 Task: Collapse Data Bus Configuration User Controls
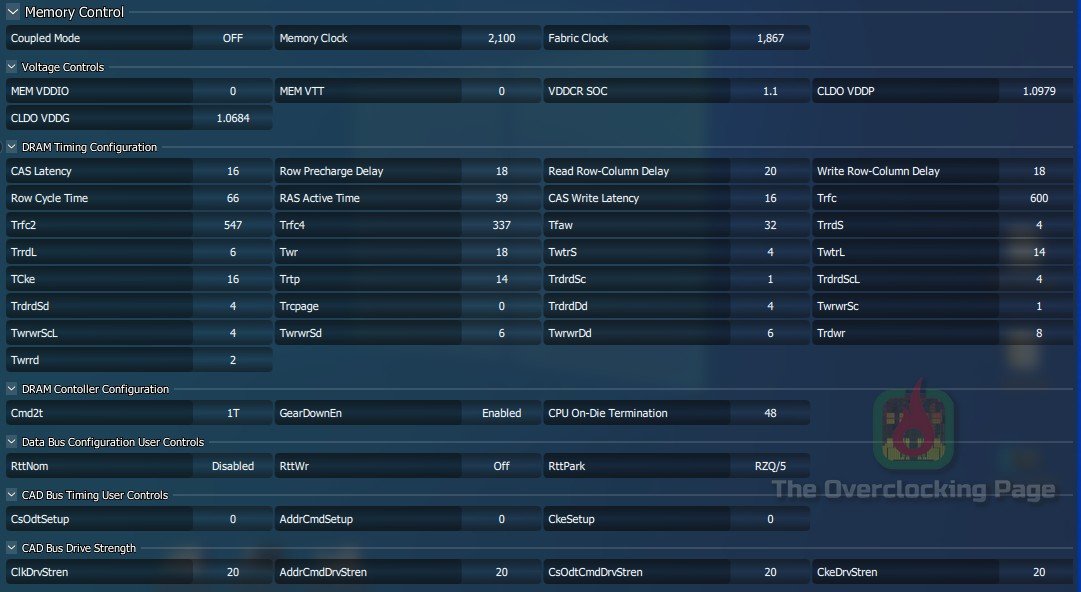click(12, 442)
